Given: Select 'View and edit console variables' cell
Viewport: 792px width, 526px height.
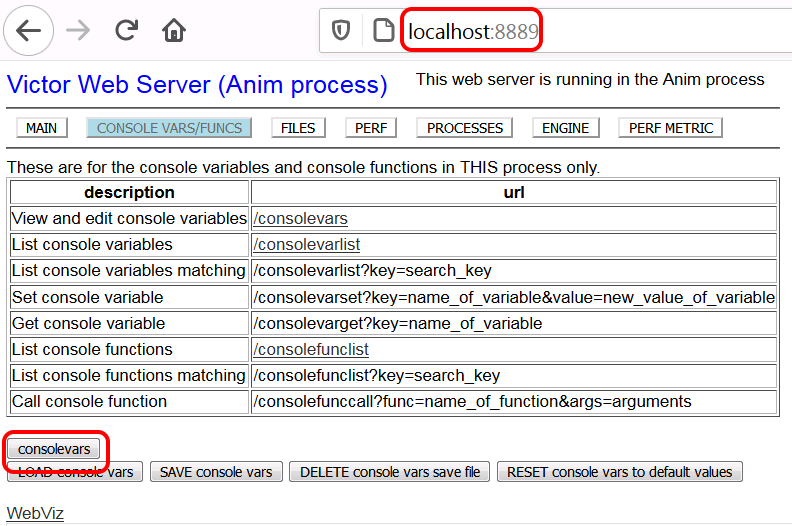Looking at the screenshot, I should click(x=129, y=219).
